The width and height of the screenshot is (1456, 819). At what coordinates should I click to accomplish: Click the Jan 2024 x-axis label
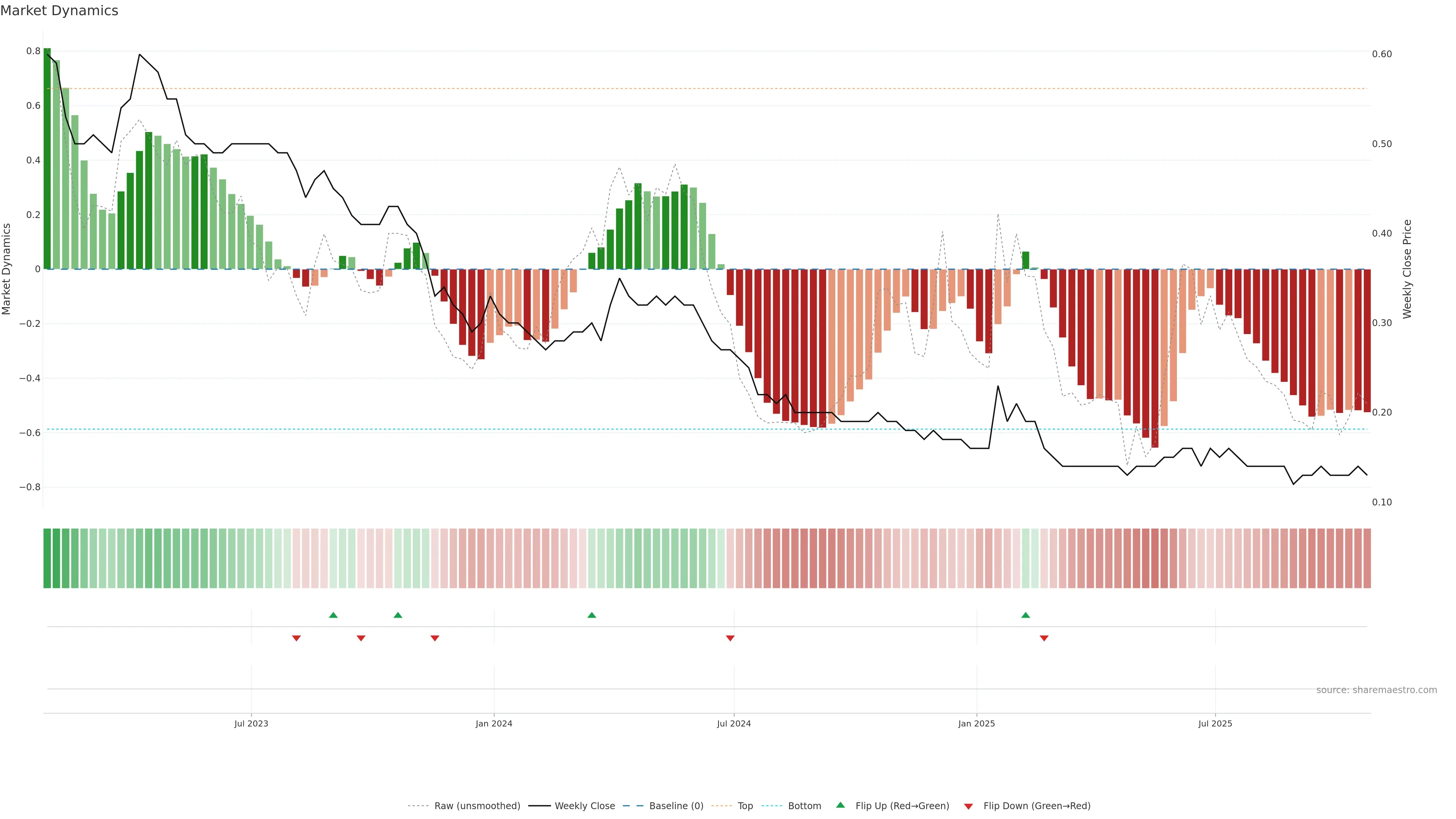[493, 723]
